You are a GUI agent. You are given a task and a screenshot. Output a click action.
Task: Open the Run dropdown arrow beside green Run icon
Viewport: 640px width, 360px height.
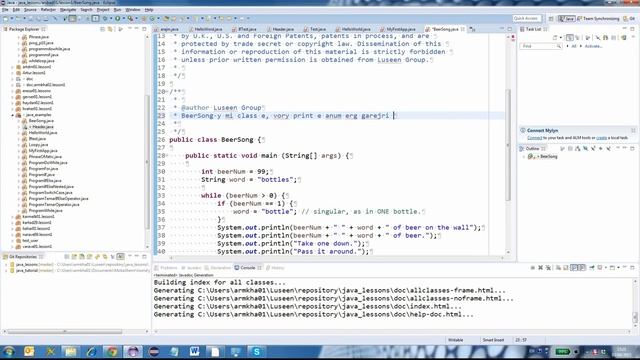[123, 18]
